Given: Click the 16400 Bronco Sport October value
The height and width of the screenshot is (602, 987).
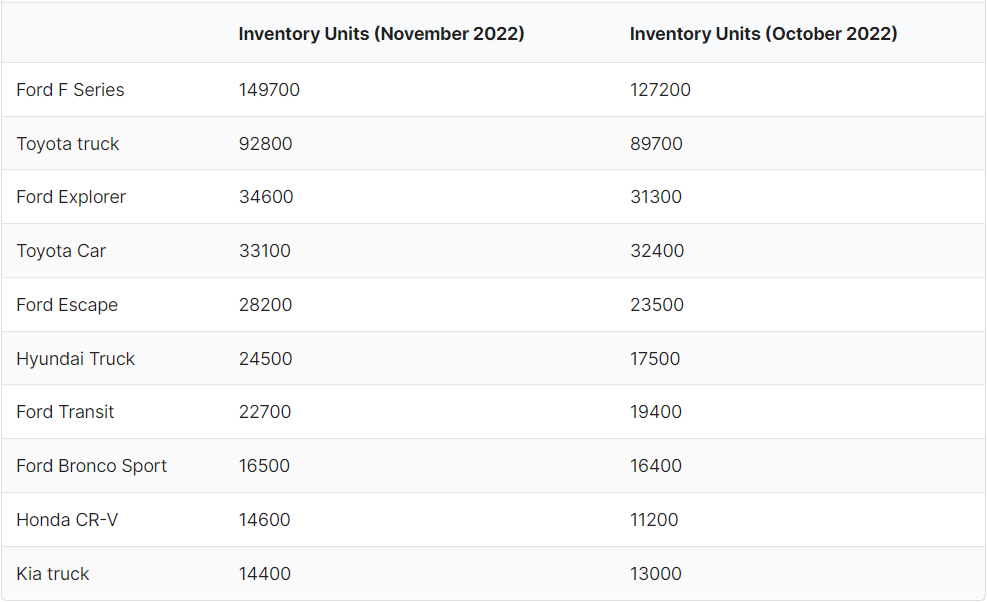Looking at the screenshot, I should [656, 466].
